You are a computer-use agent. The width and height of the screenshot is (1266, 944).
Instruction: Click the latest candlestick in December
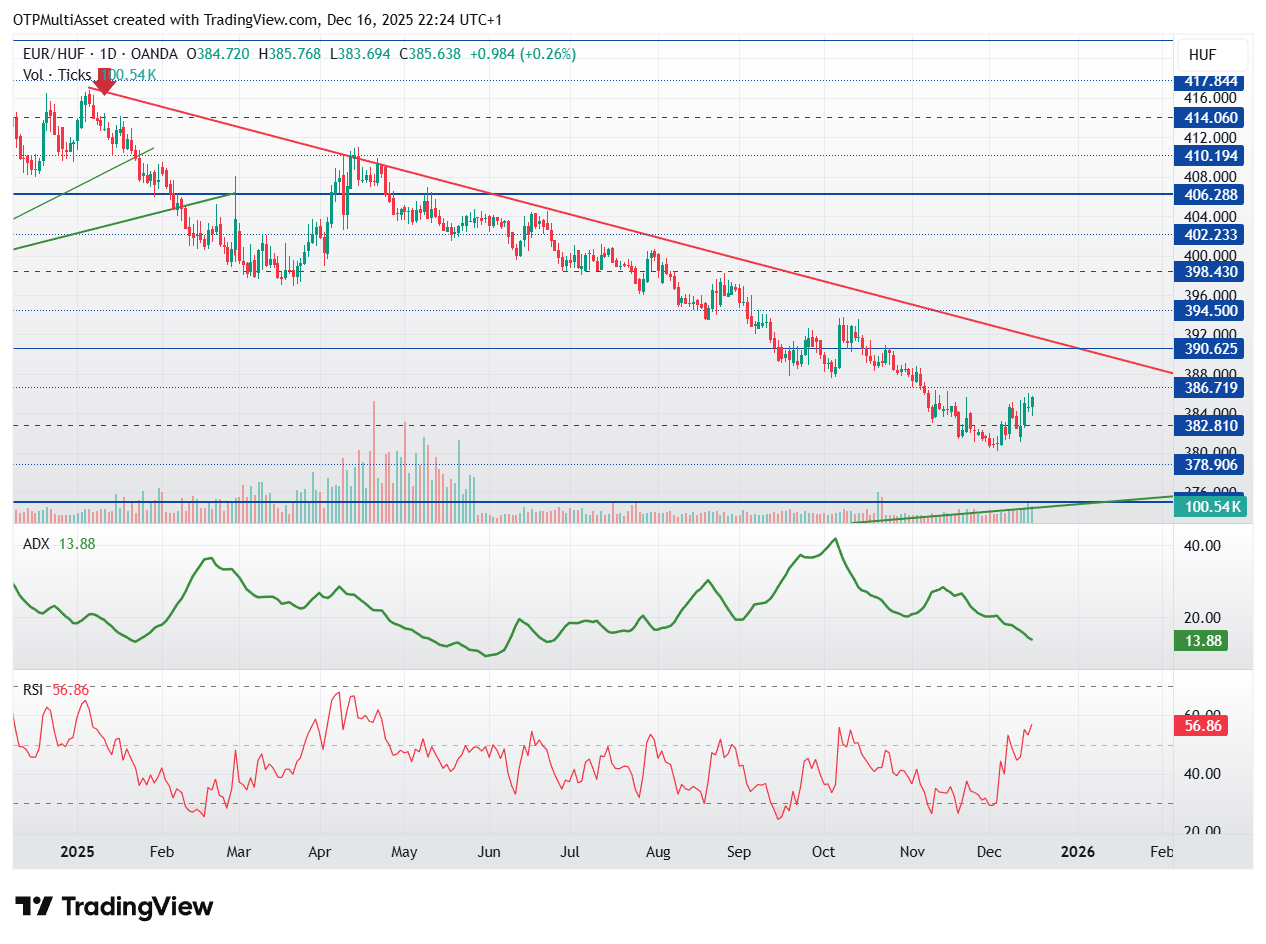pos(1031,404)
